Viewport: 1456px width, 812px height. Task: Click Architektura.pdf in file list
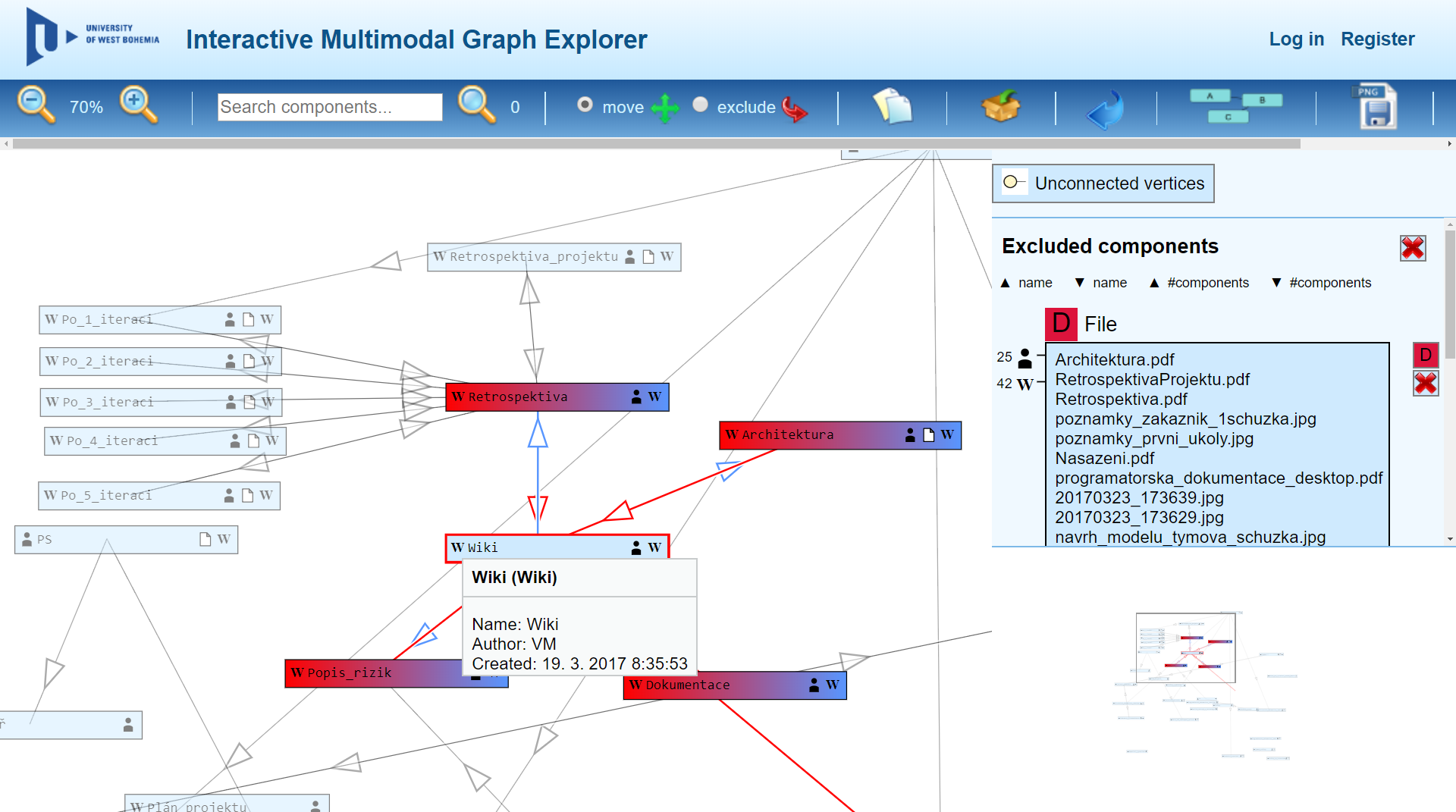[x=1114, y=359]
